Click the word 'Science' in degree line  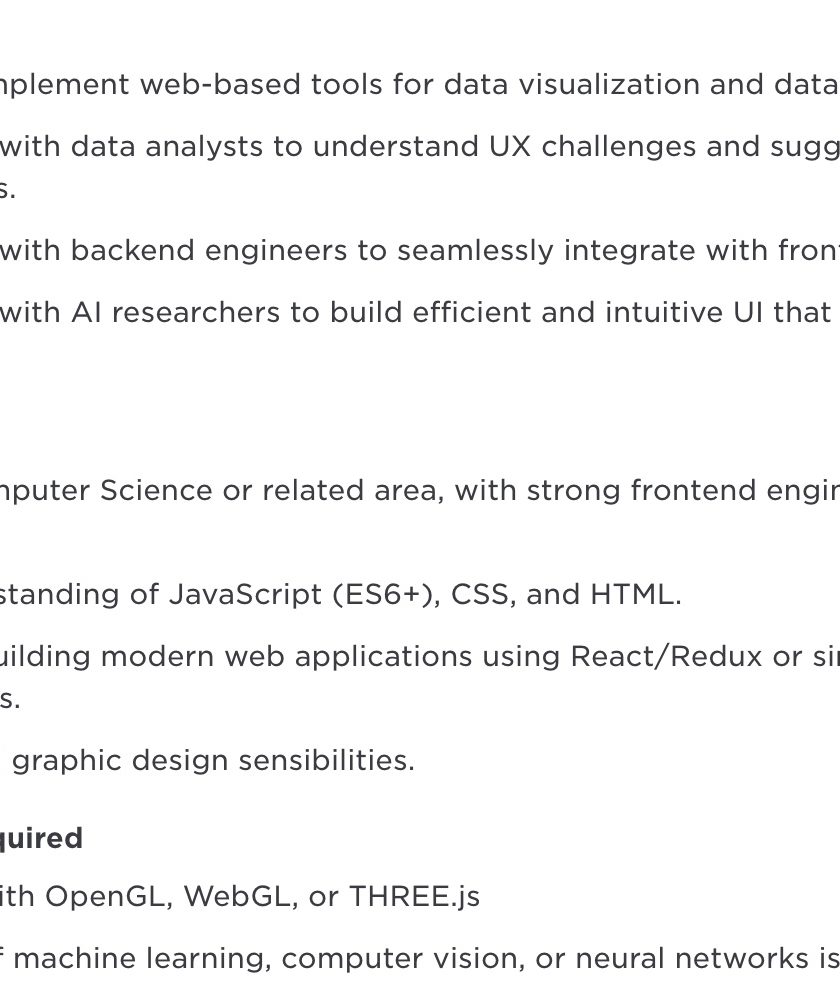coord(156,490)
